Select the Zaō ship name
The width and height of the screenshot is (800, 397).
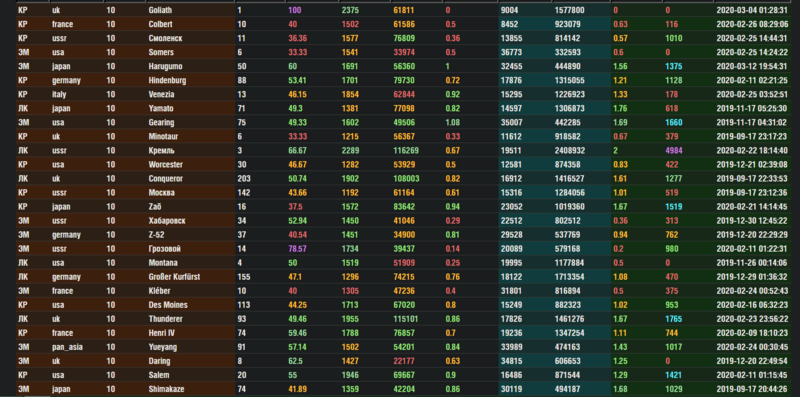click(x=155, y=207)
